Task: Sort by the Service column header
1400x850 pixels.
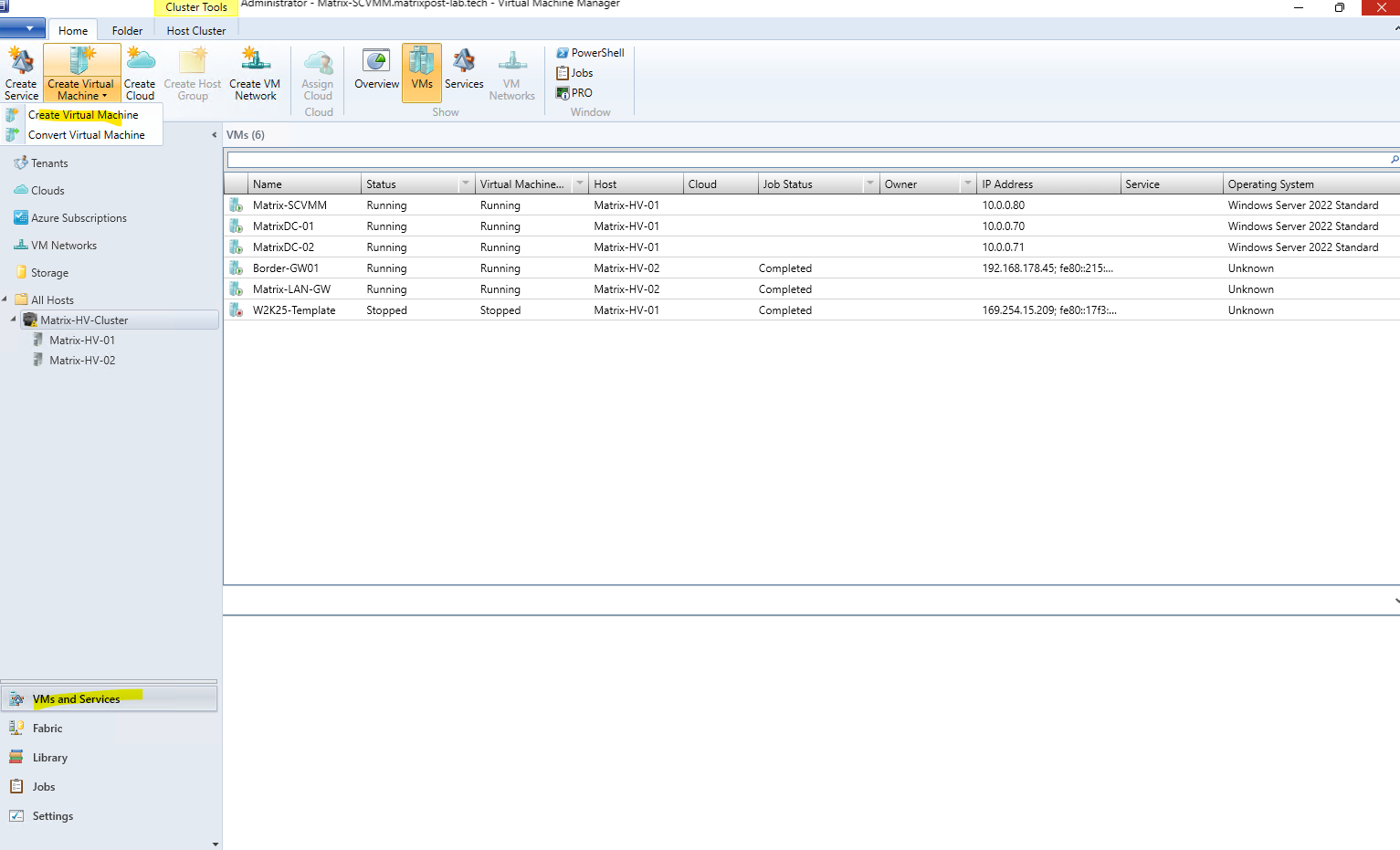Action: (1172, 184)
